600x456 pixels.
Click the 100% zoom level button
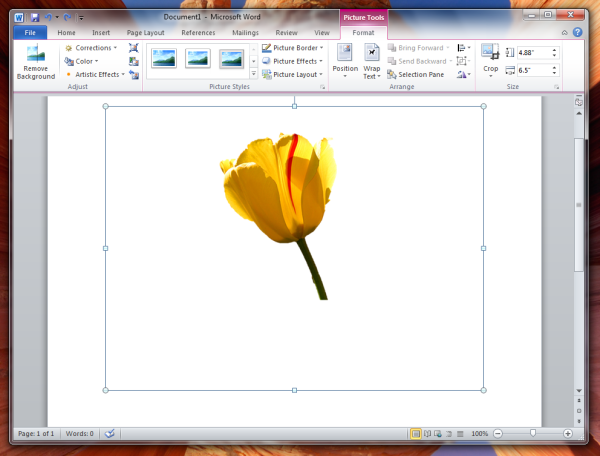(479, 433)
